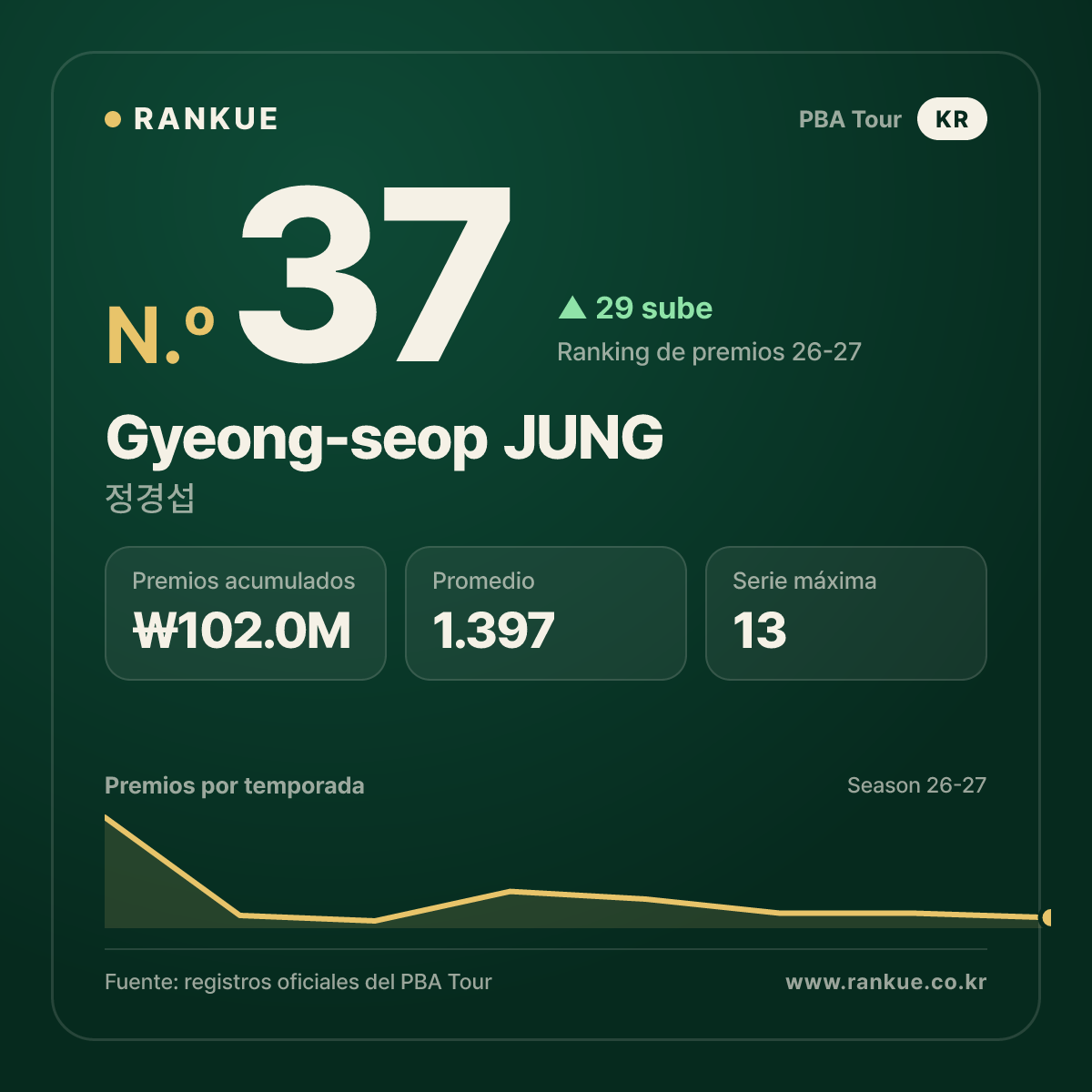The width and height of the screenshot is (1092, 1092).
Task: Select the KR badge
Action: (952, 119)
